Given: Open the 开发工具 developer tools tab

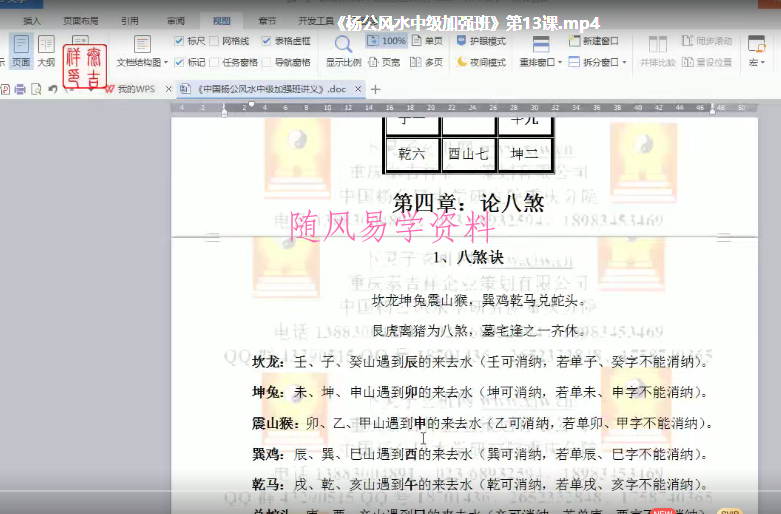Looking at the screenshot, I should 316,21.
